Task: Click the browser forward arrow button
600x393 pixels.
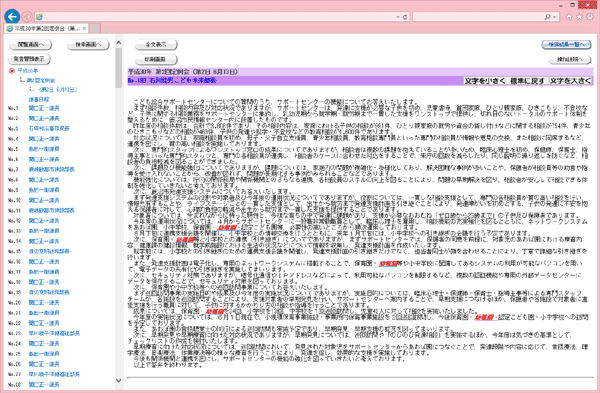Action: click(x=27, y=17)
